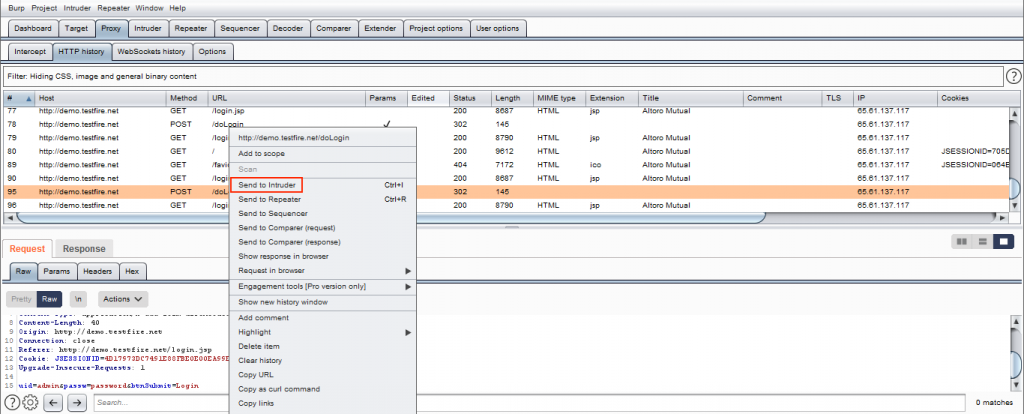Click the history filter bar
1024x414 pixels.
(x=502, y=76)
